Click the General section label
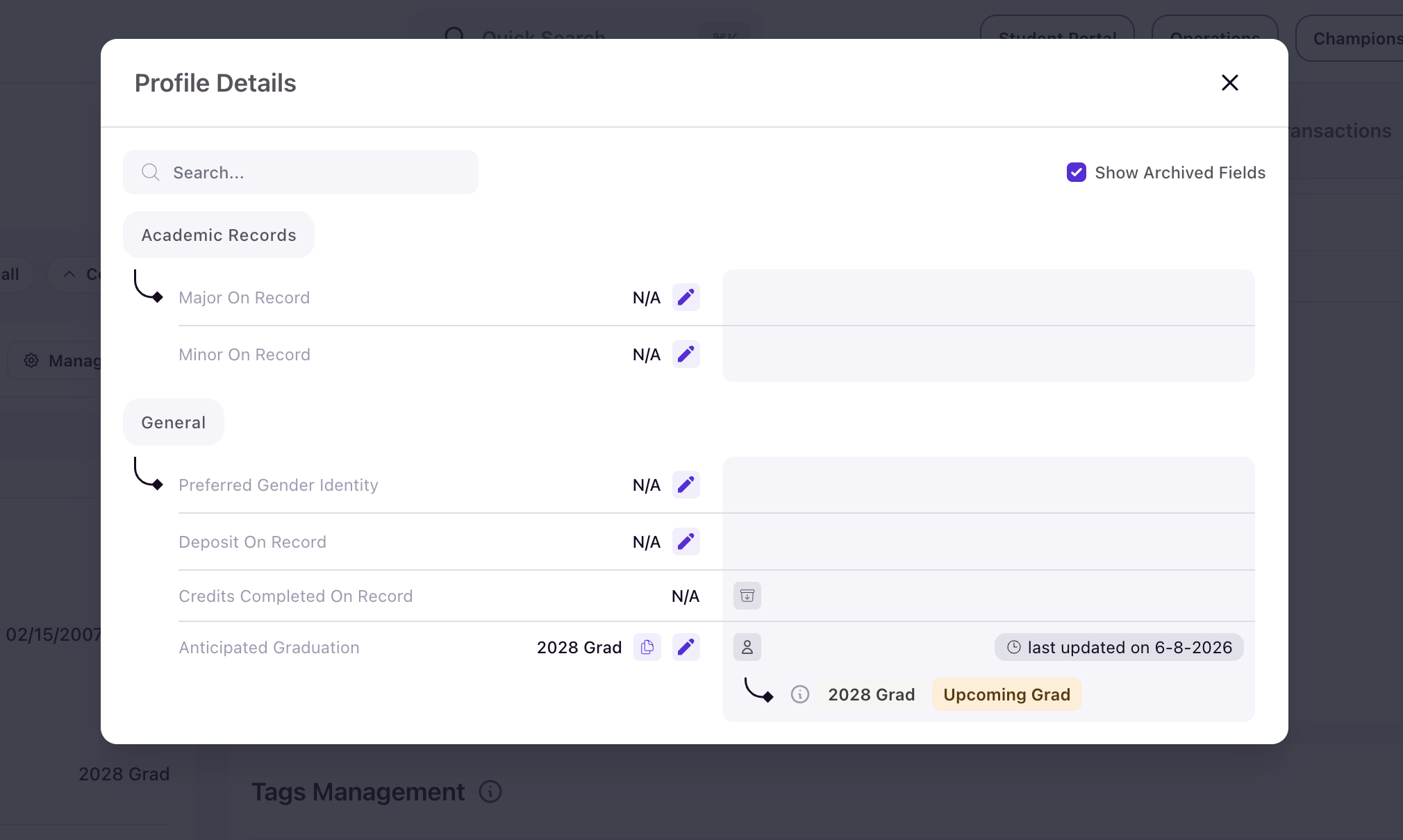The image size is (1403, 840). 174,422
